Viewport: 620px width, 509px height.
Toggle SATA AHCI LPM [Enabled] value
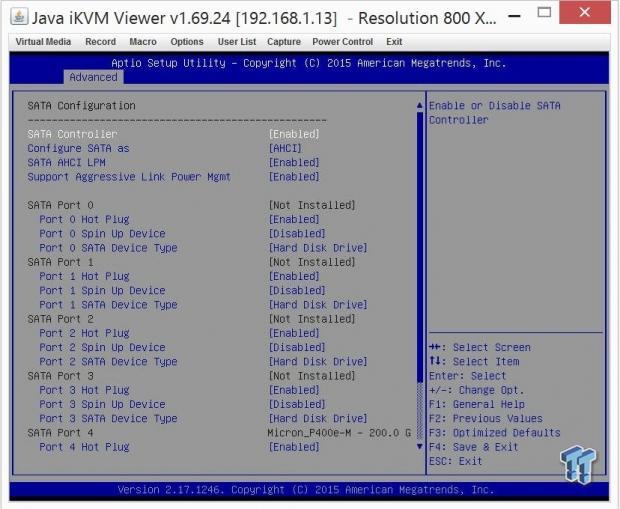tap(294, 163)
